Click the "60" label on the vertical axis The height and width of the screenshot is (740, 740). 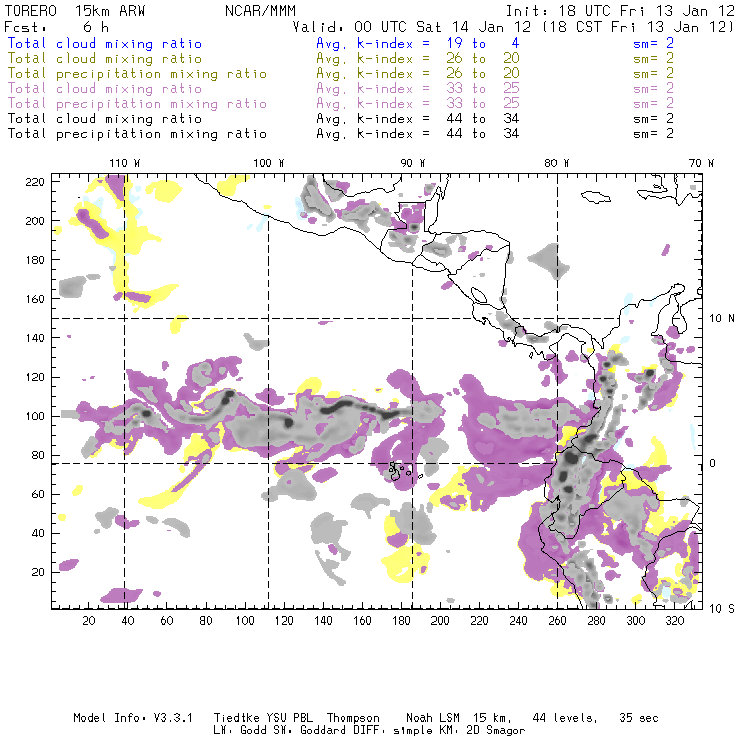(38, 494)
